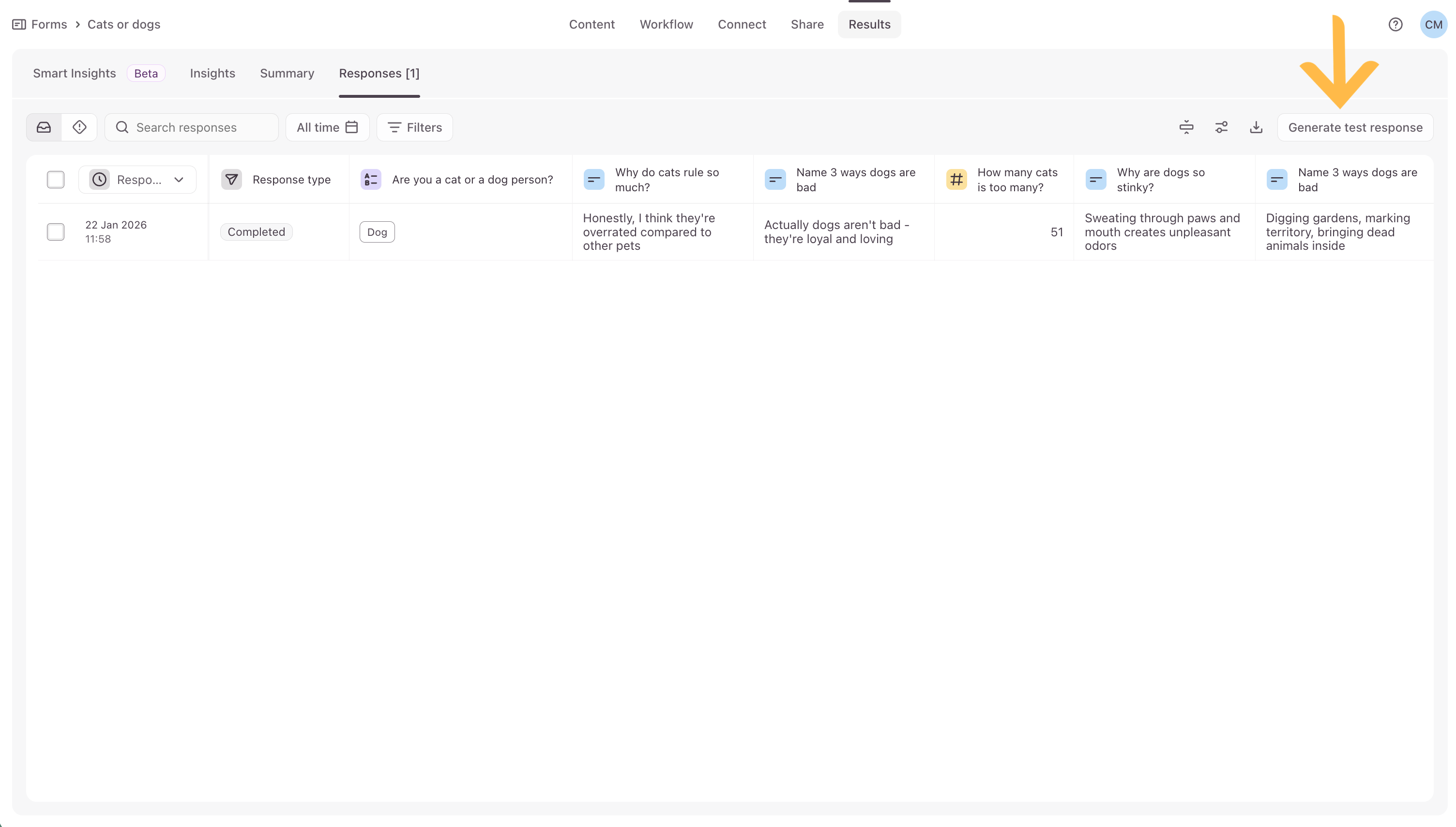The image size is (1456, 827).
Task: Click the Response type funnel icon
Action: coord(231,180)
